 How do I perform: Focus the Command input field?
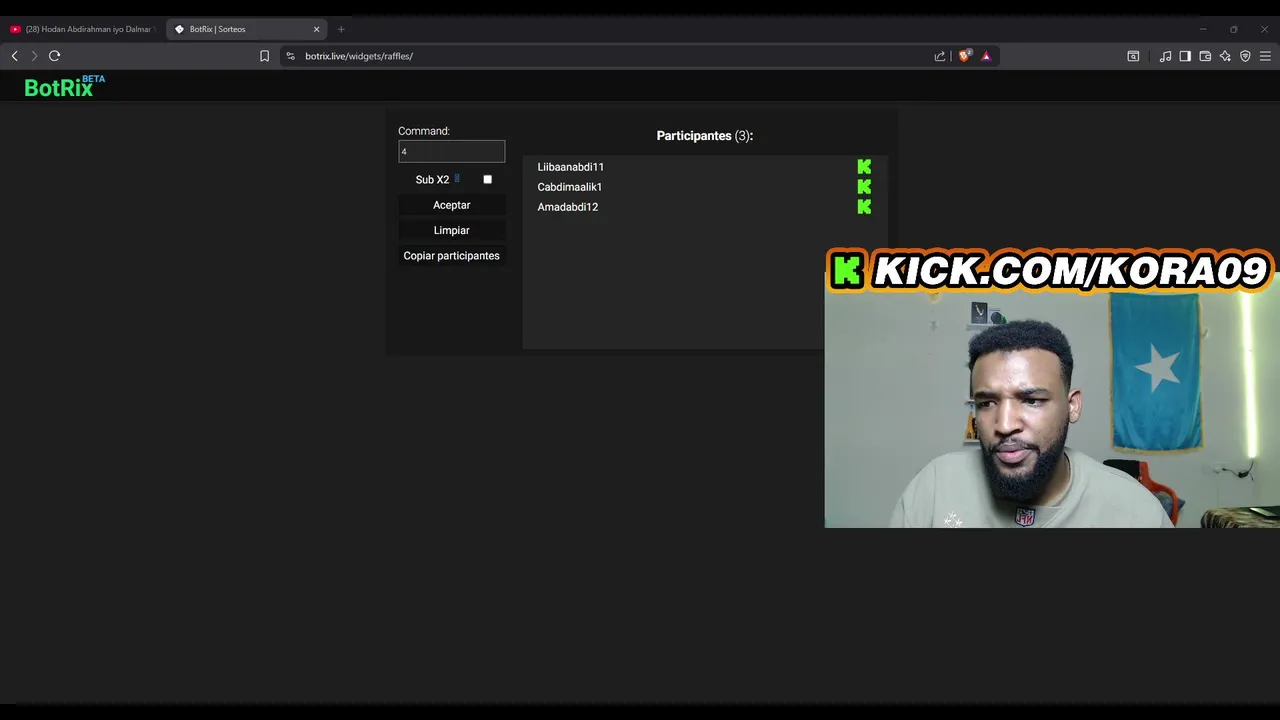tap(451, 151)
